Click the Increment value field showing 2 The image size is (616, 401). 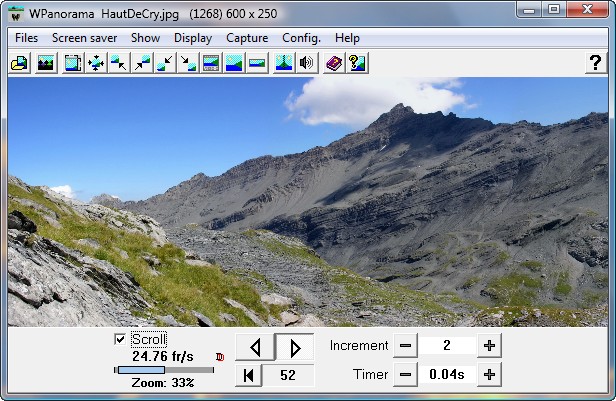click(447, 346)
